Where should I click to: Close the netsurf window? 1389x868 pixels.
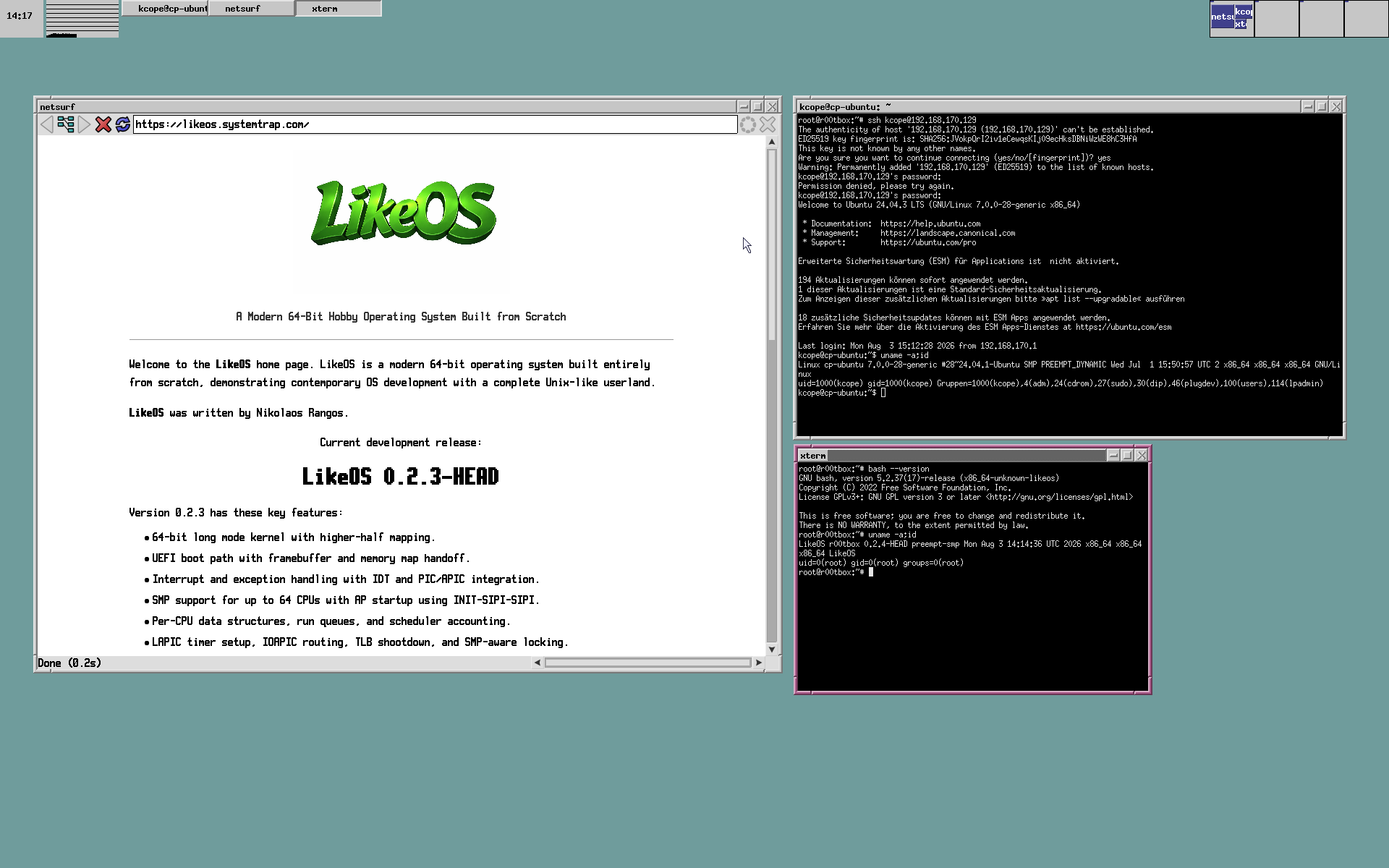coord(772,106)
